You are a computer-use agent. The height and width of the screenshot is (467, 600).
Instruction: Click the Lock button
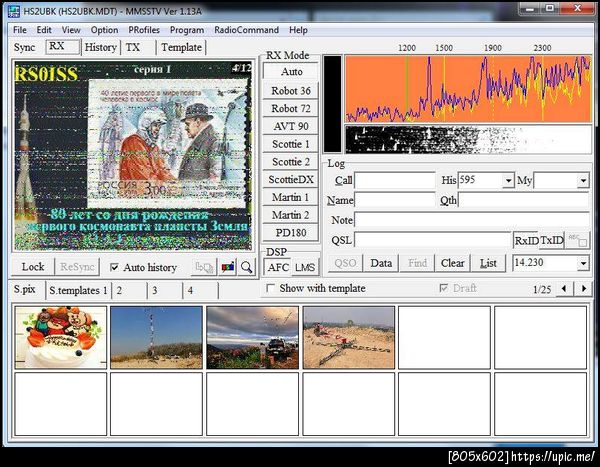[x=33, y=267]
